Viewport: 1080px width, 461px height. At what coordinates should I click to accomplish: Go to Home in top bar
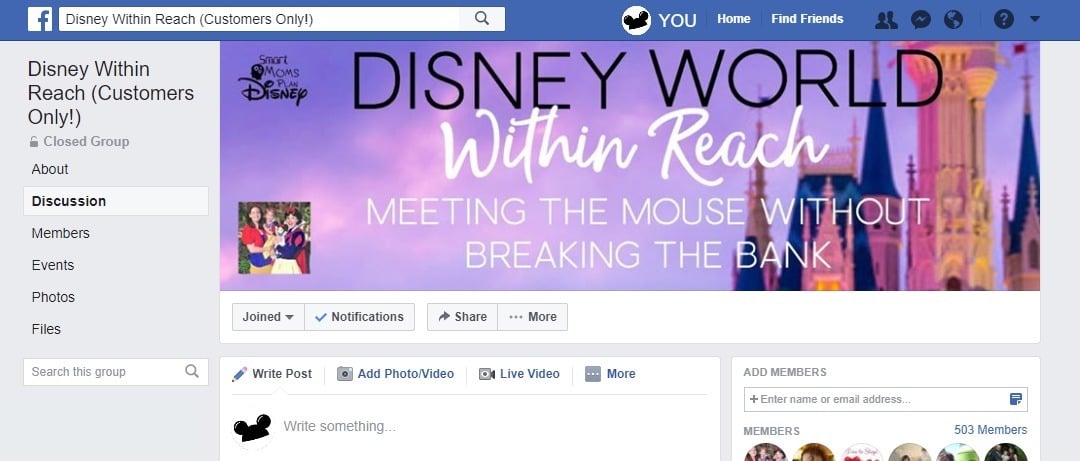point(734,19)
